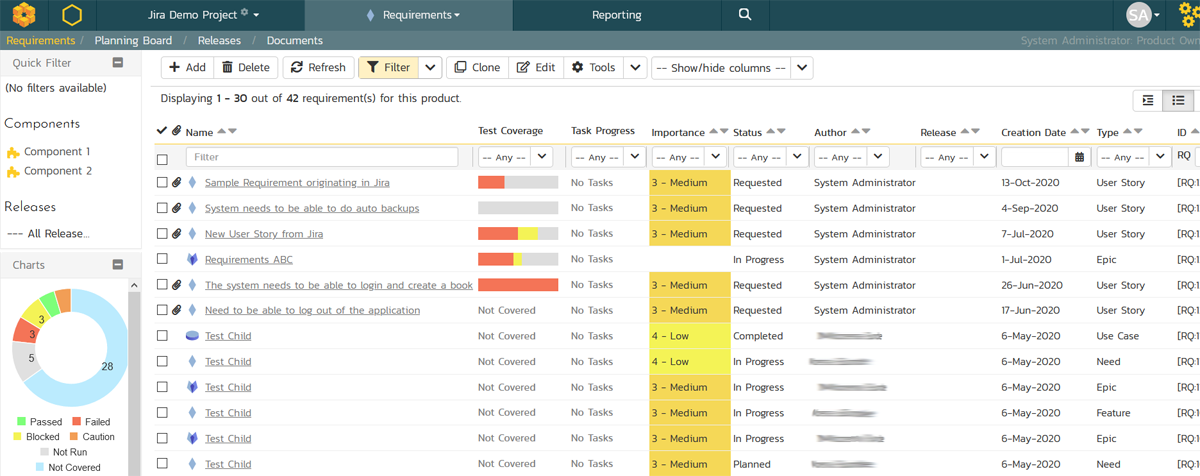Collapse the Quick Filter panel

tap(117, 63)
